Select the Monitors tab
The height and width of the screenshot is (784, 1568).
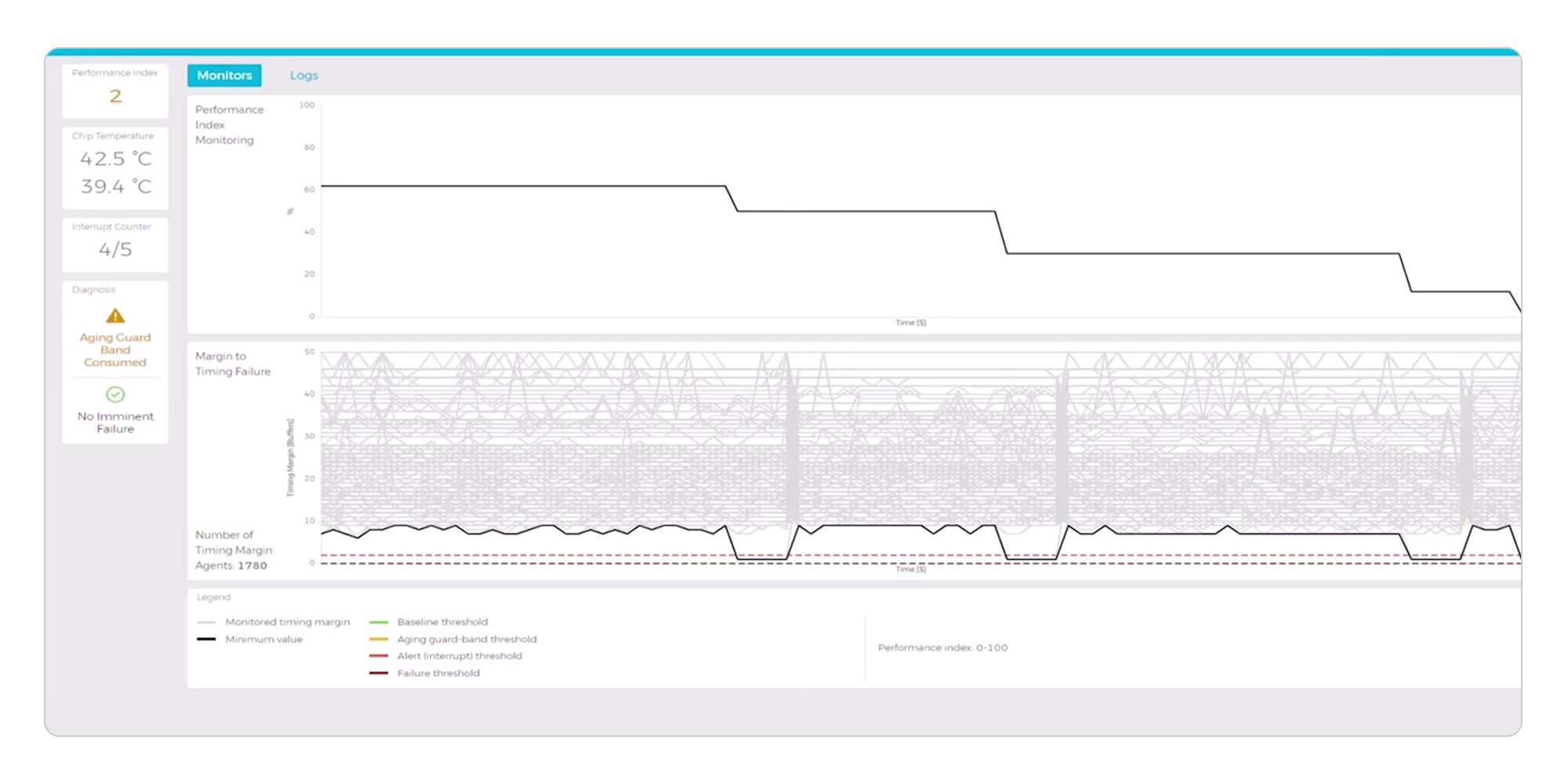tap(224, 75)
